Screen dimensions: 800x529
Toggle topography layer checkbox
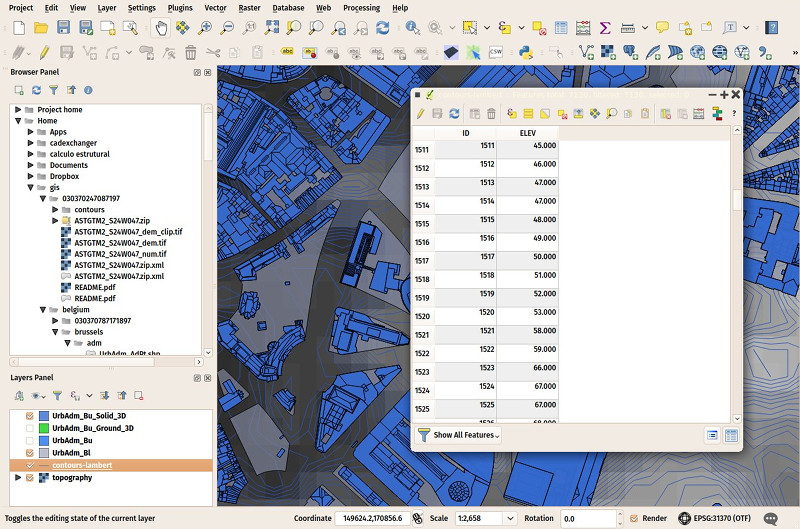click(x=30, y=477)
